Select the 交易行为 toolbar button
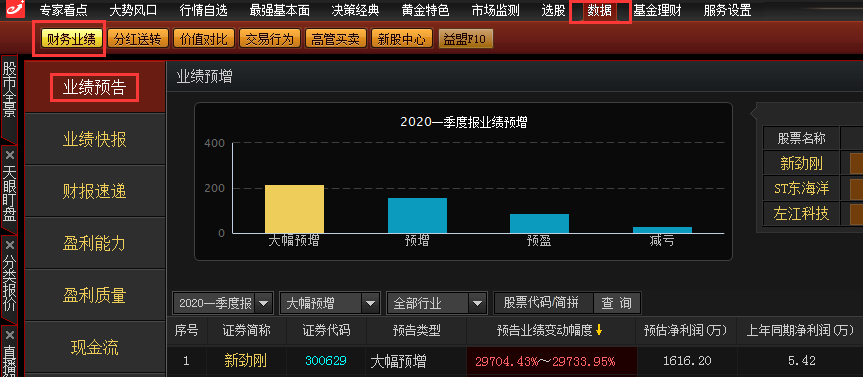The height and width of the screenshot is (377, 863). (x=270, y=39)
